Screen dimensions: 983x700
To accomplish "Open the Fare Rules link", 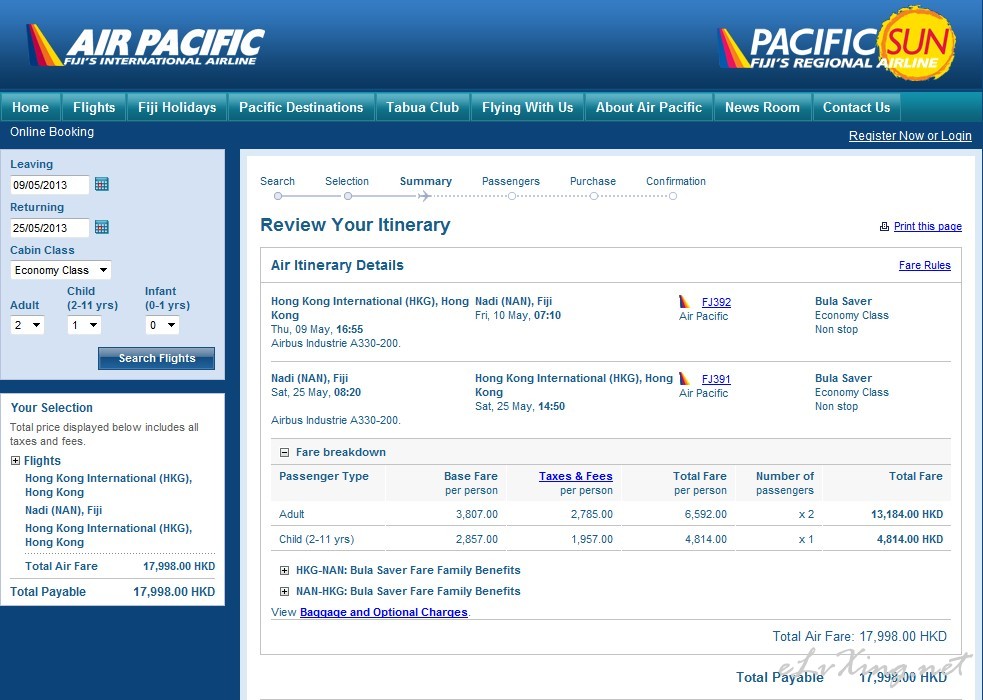I will pos(925,265).
